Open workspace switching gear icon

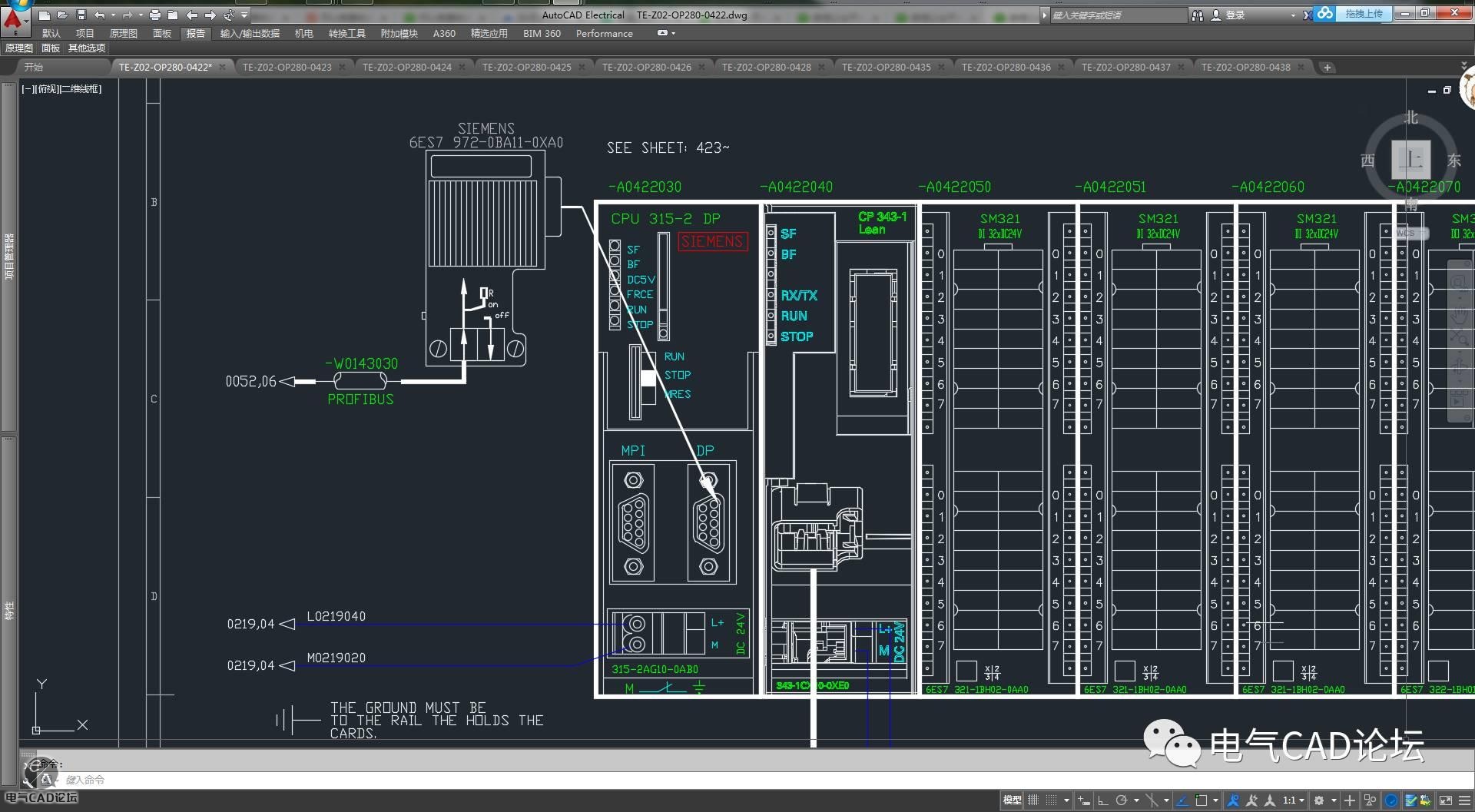click(x=1319, y=800)
